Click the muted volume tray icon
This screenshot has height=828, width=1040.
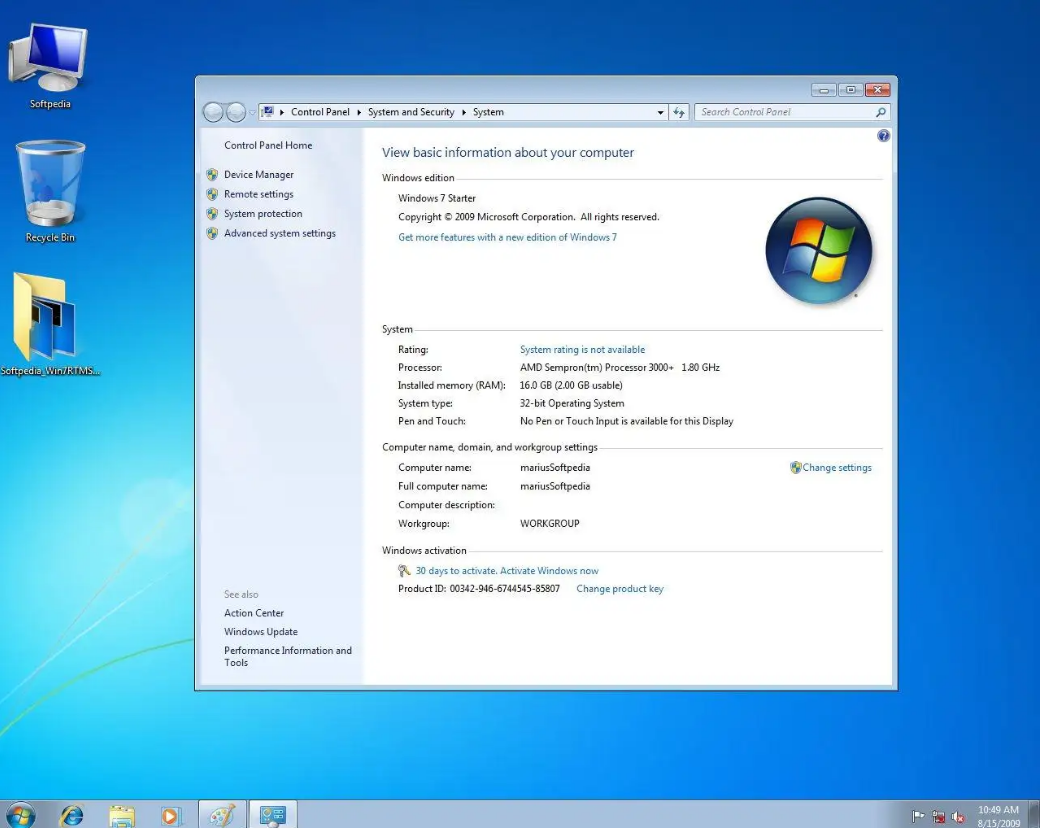[x=958, y=817]
